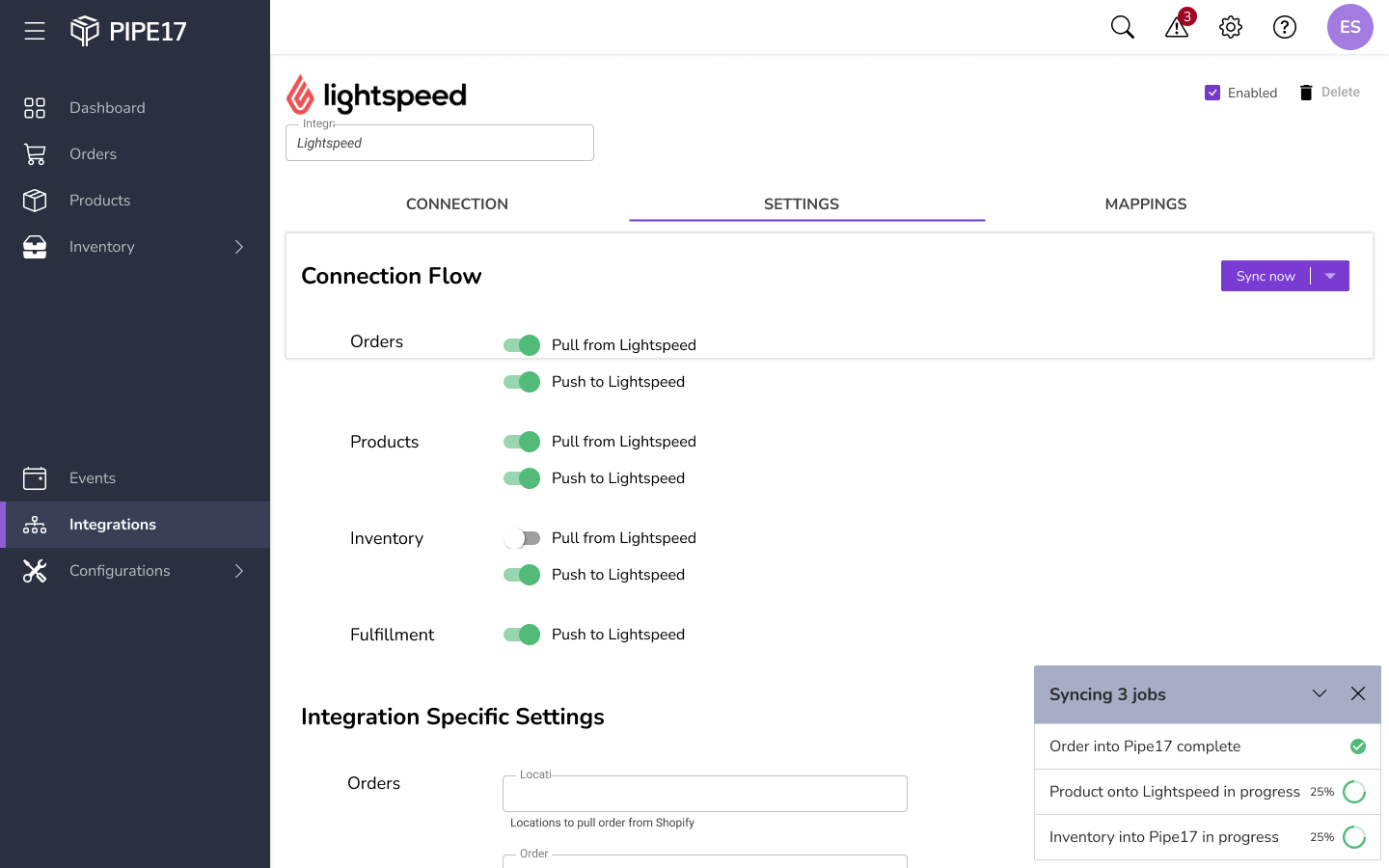The height and width of the screenshot is (868, 1389).
Task: Enable Inventory Pull from Lightspeed switch
Action: coord(522,538)
